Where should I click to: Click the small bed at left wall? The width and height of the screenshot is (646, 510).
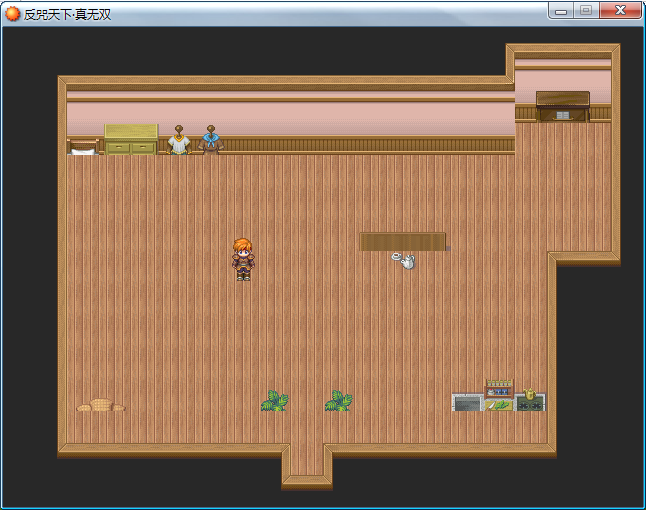(x=84, y=147)
